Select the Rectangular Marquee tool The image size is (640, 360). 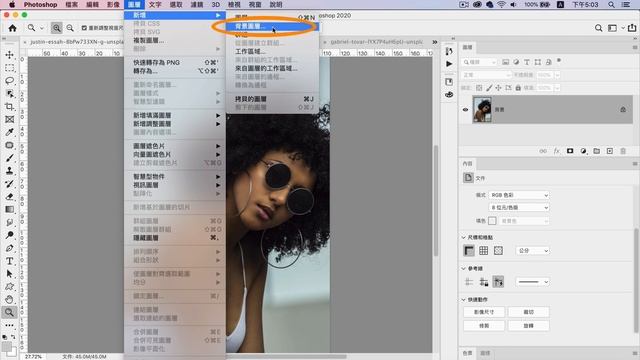(9, 68)
